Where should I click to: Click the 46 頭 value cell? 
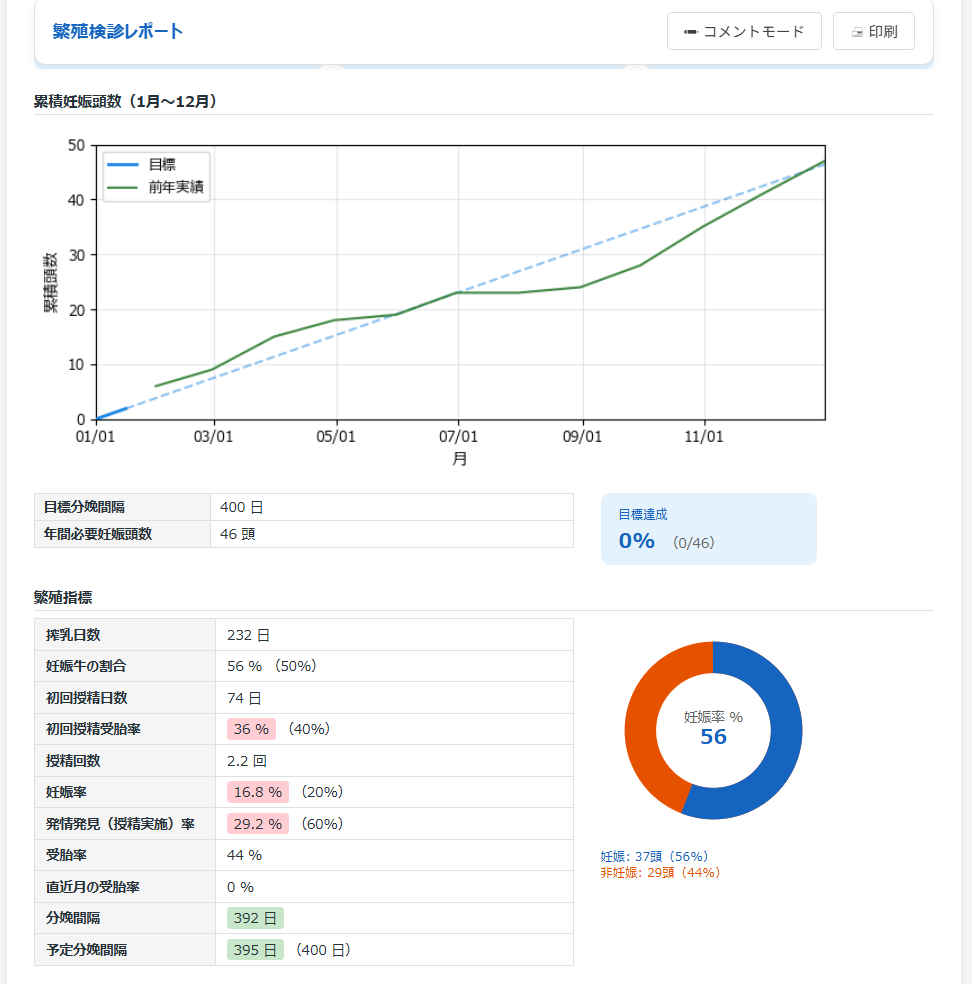(x=392, y=534)
